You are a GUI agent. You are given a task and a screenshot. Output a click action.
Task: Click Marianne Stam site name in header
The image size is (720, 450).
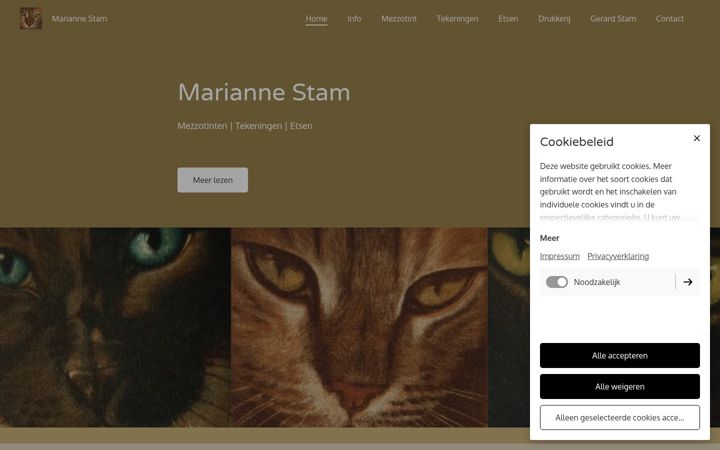point(79,19)
